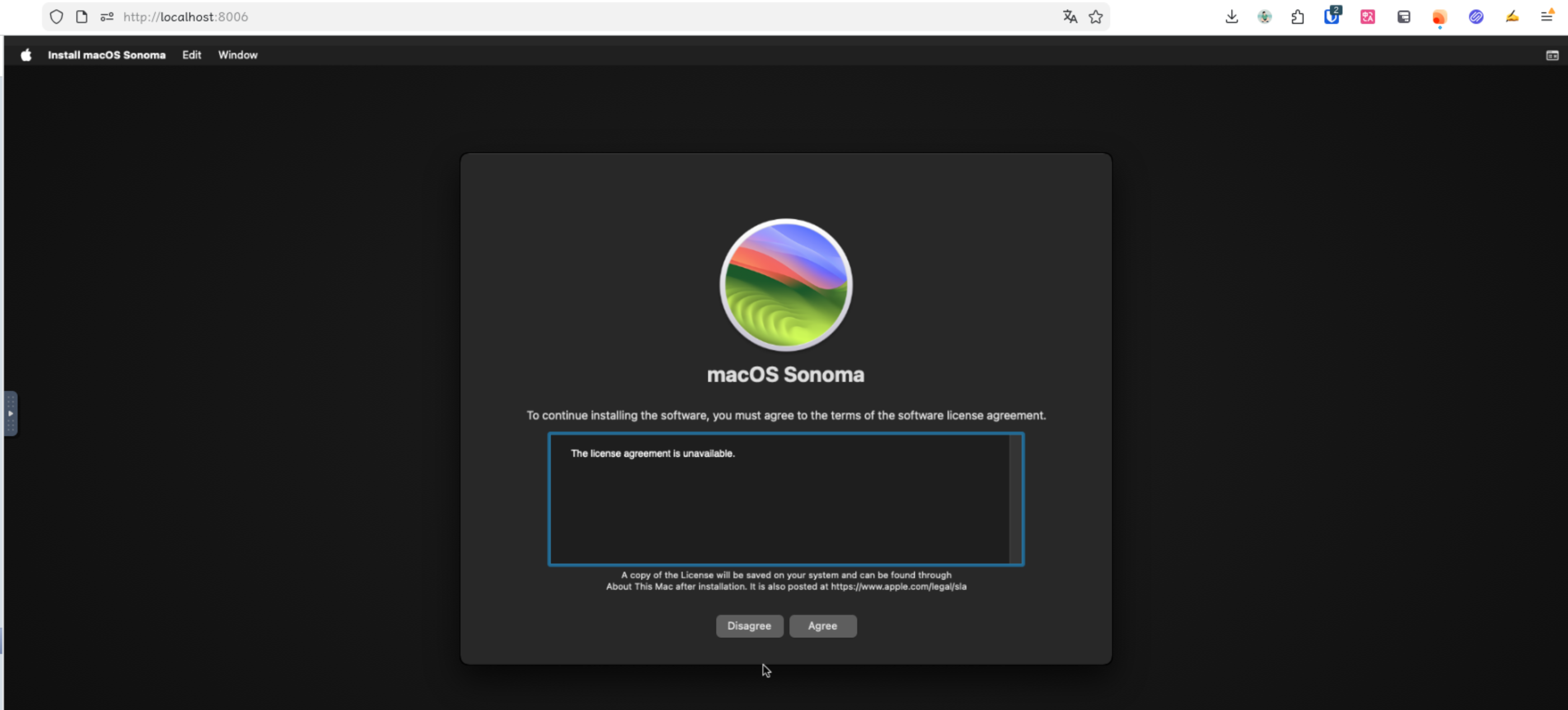Image resolution: width=1568 pixels, height=710 pixels.
Task: Open the browser hamburger application menu
Action: pyautogui.click(x=1546, y=17)
